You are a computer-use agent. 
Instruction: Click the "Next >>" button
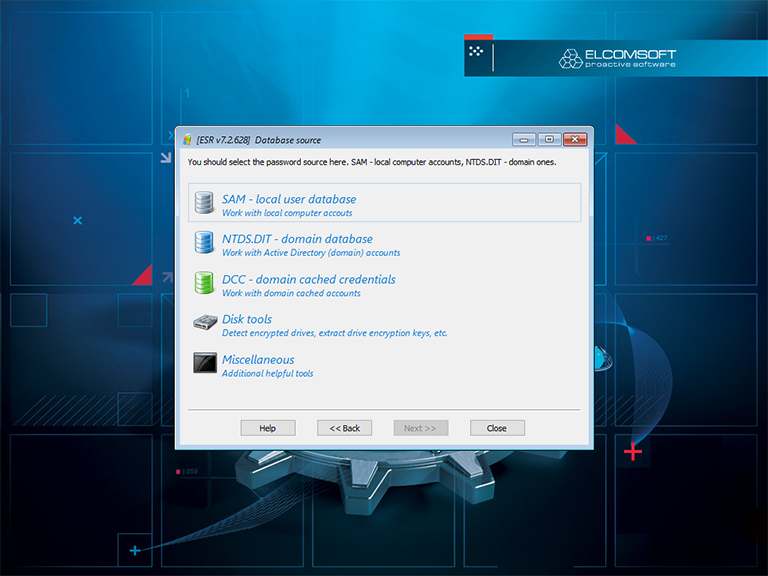pos(420,428)
